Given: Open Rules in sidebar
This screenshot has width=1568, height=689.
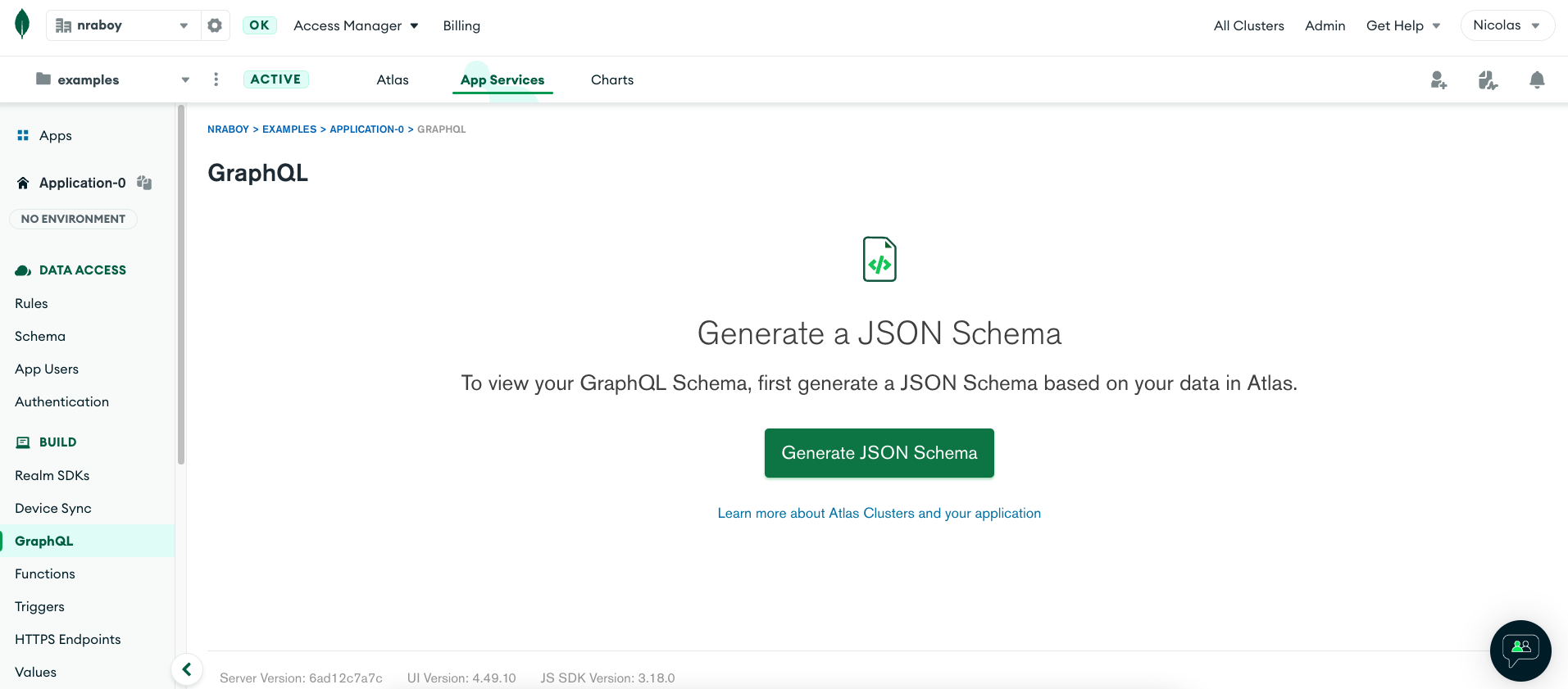Looking at the screenshot, I should [x=31, y=303].
